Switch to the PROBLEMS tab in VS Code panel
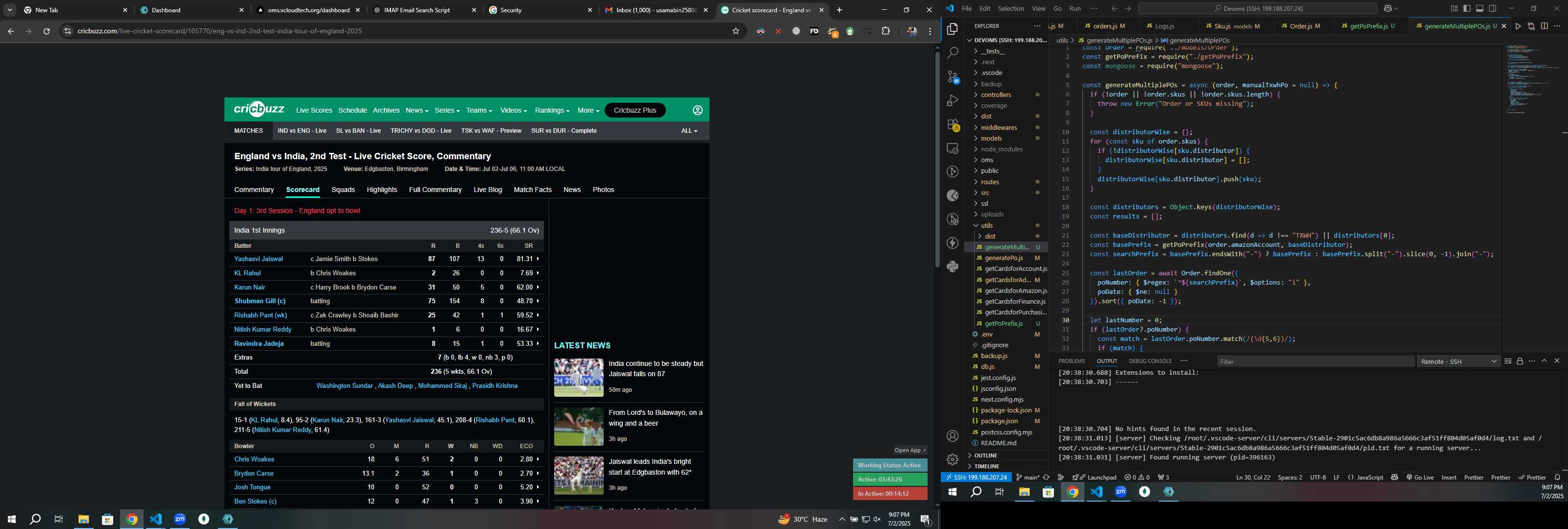The image size is (1568, 529). point(1071,361)
